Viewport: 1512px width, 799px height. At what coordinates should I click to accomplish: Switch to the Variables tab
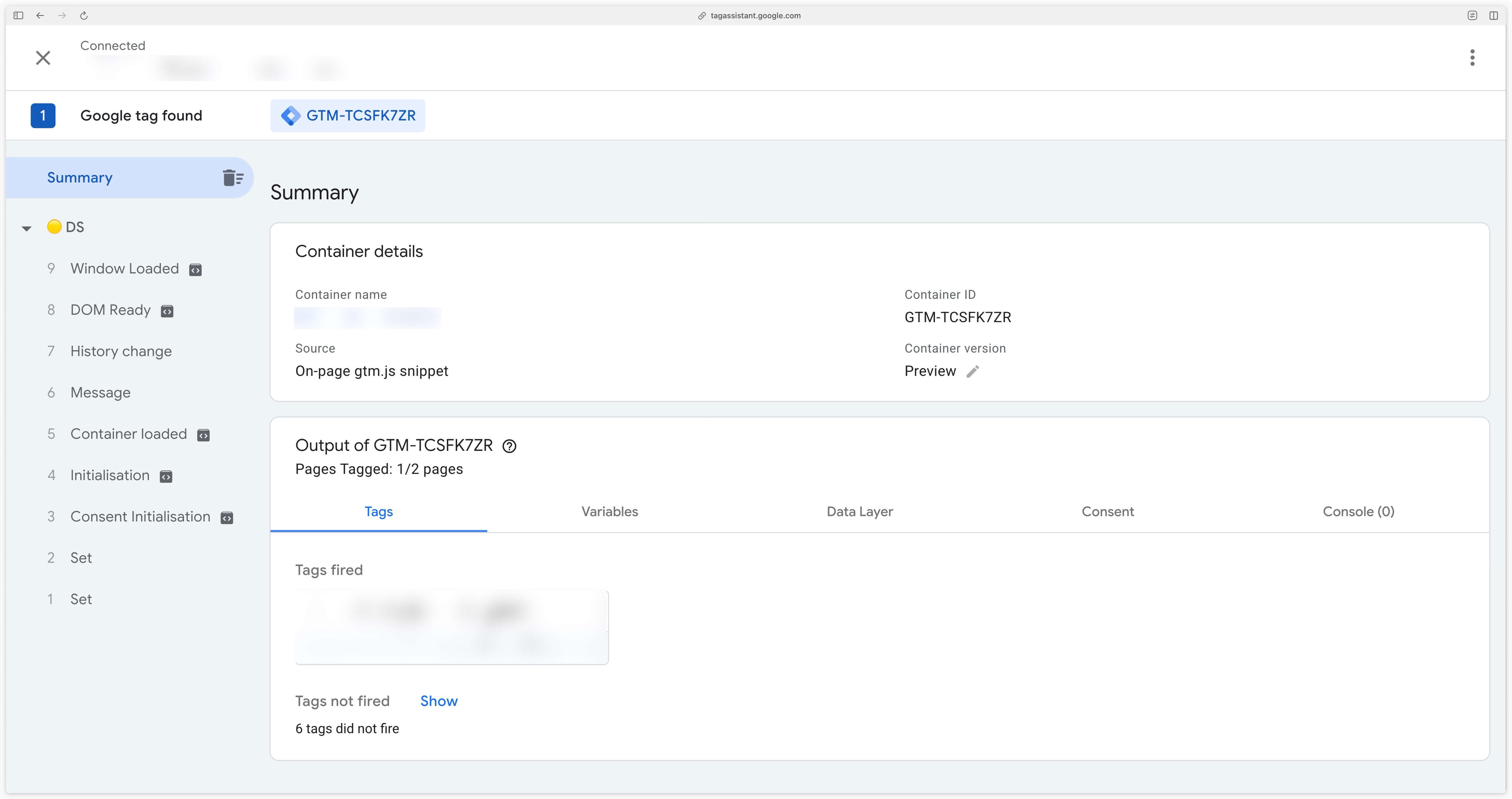pyautogui.click(x=610, y=512)
